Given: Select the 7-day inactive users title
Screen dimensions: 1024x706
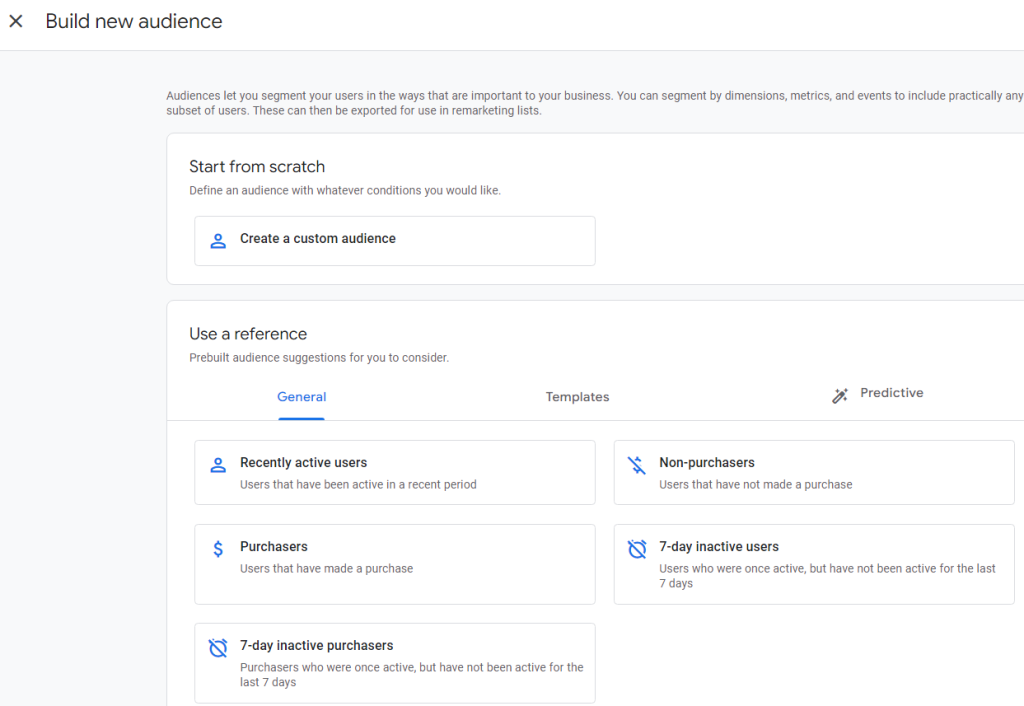Looking at the screenshot, I should point(718,547).
